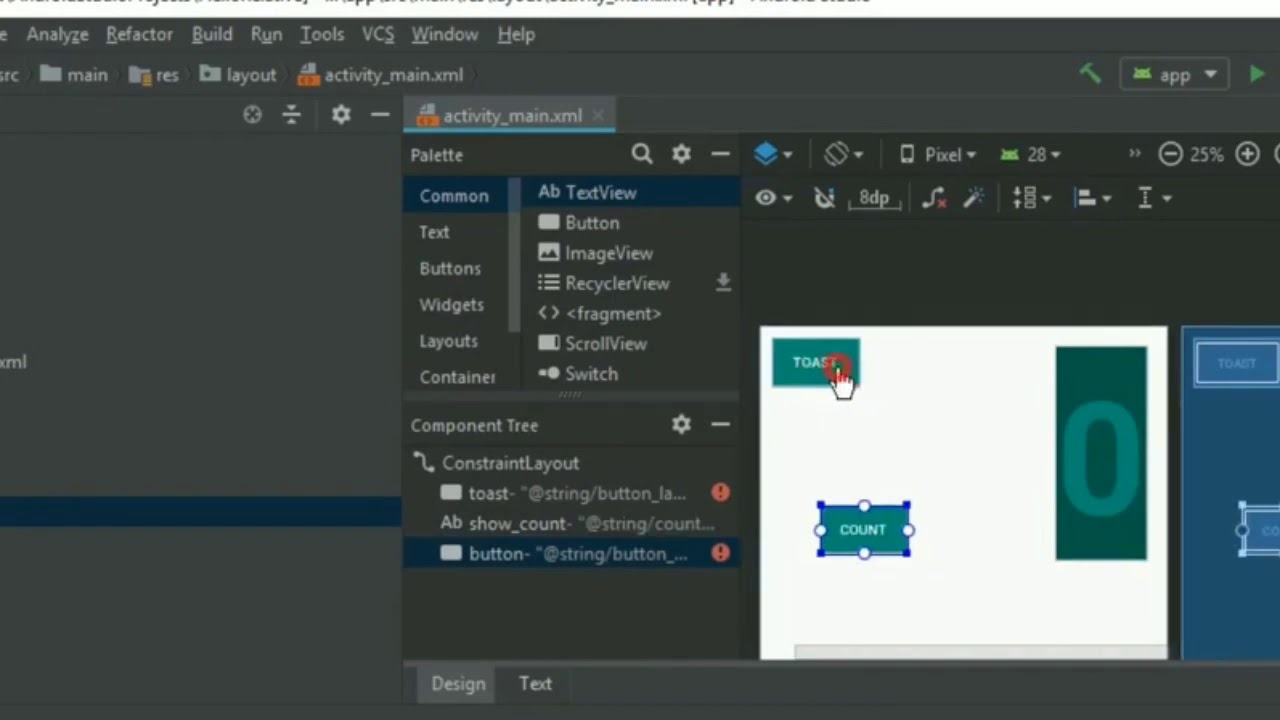
Task: Collapse the Component Tree panel with the minus icon
Action: pos(720,424)
